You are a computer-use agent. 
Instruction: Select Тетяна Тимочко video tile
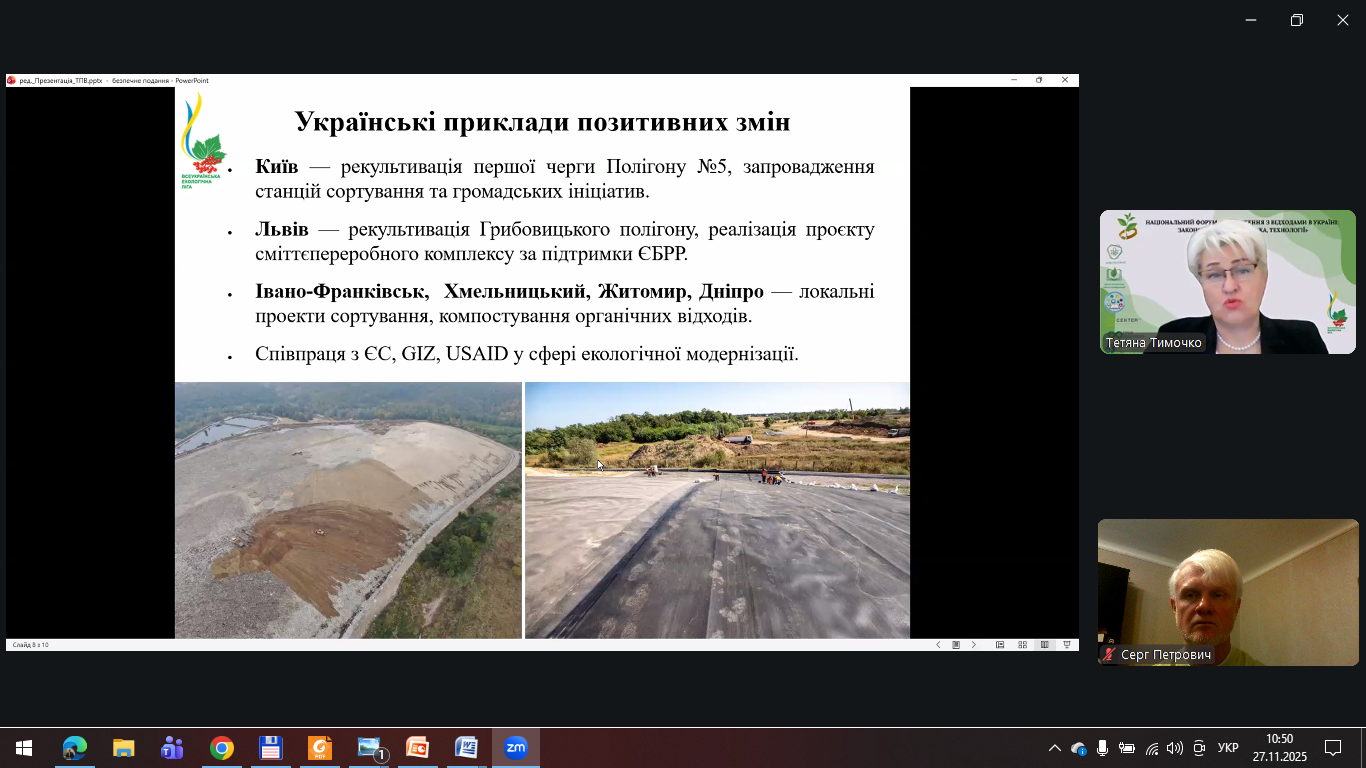point(1227,281)
